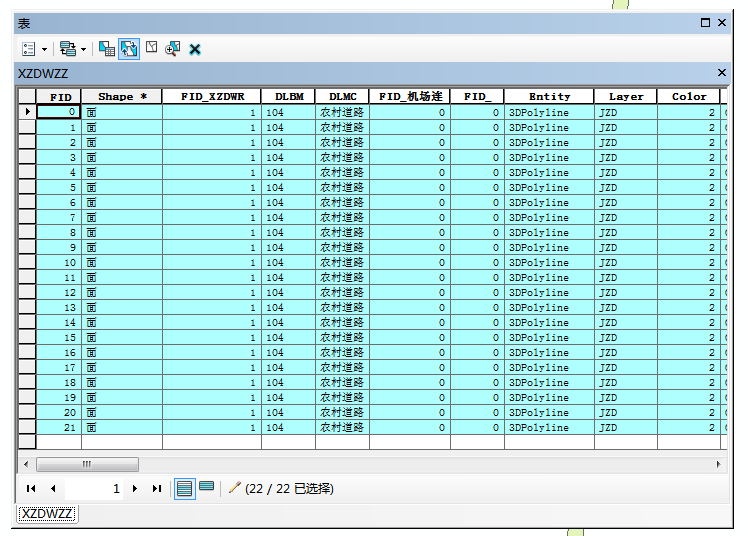Expand the Related Tables dropdown arrow

coord(83,48)
